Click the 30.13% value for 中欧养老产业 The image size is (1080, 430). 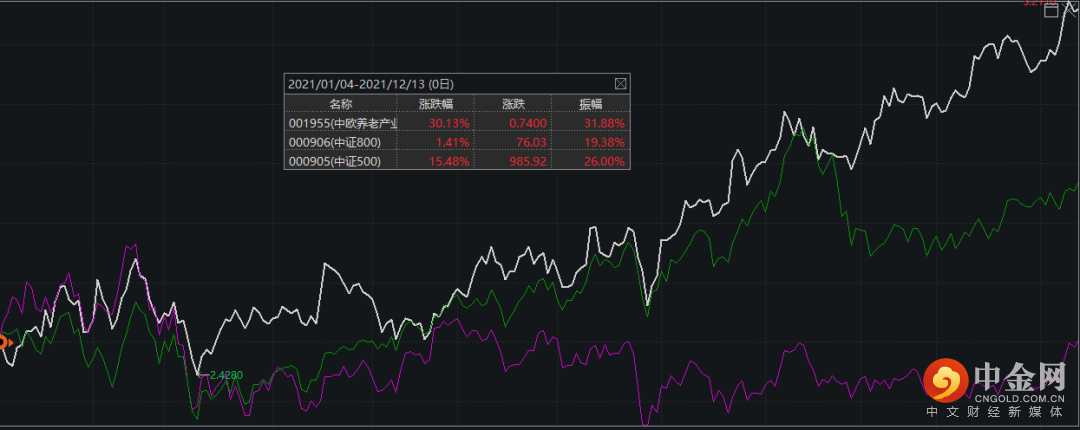449,123
